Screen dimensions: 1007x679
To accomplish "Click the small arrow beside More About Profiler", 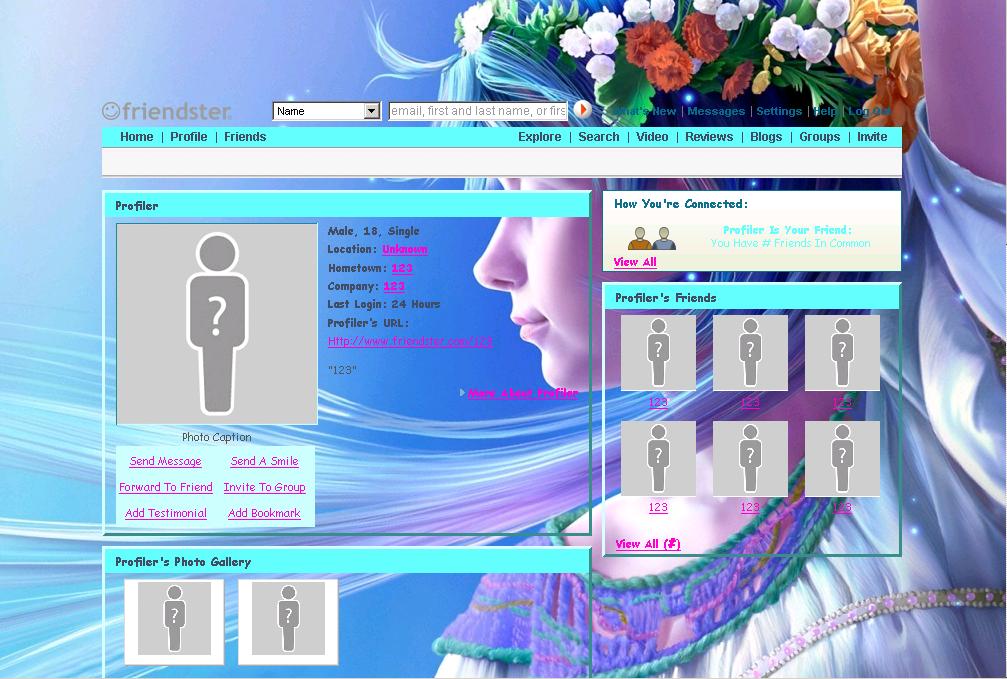I will click(462, 393).
